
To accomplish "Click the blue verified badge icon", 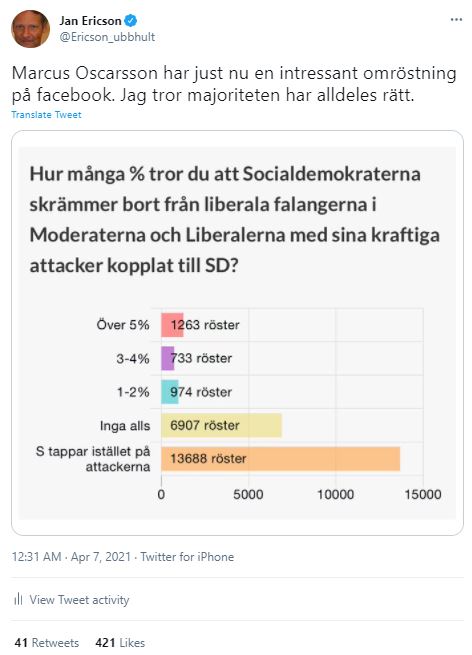I will point(132,20).
